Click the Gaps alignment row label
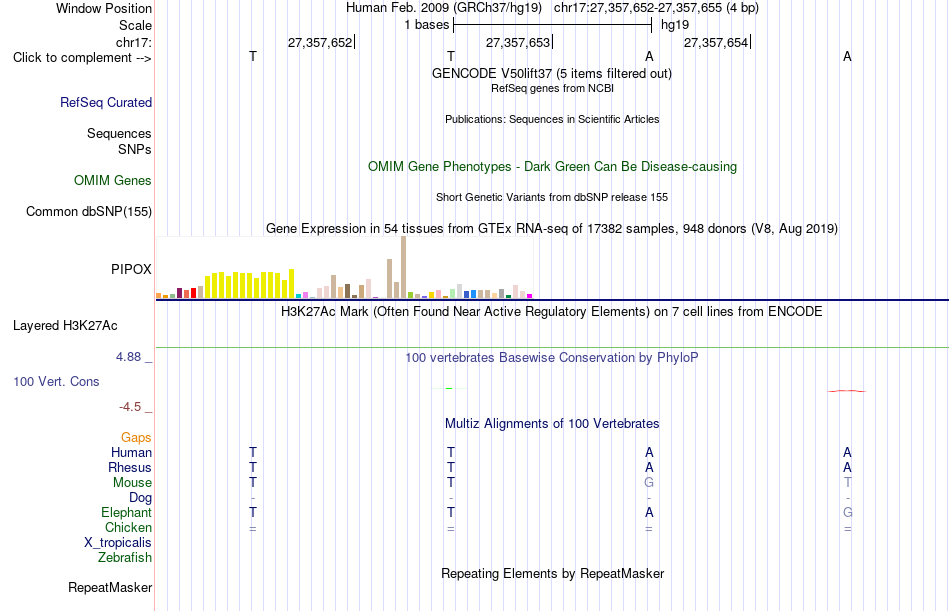This screenshot has width=950, height=611. [x=136, y=438]
